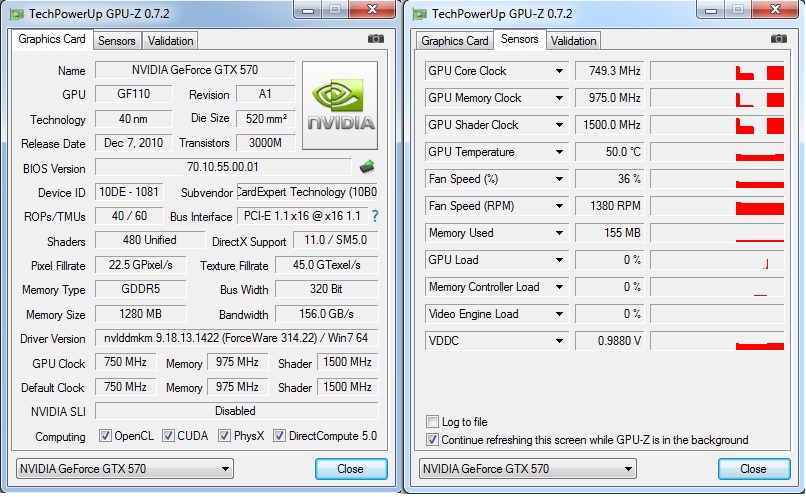Viewport: 806px width, 497px height.
Task: Switch to Sensors tab in left window
Action: 117,41
